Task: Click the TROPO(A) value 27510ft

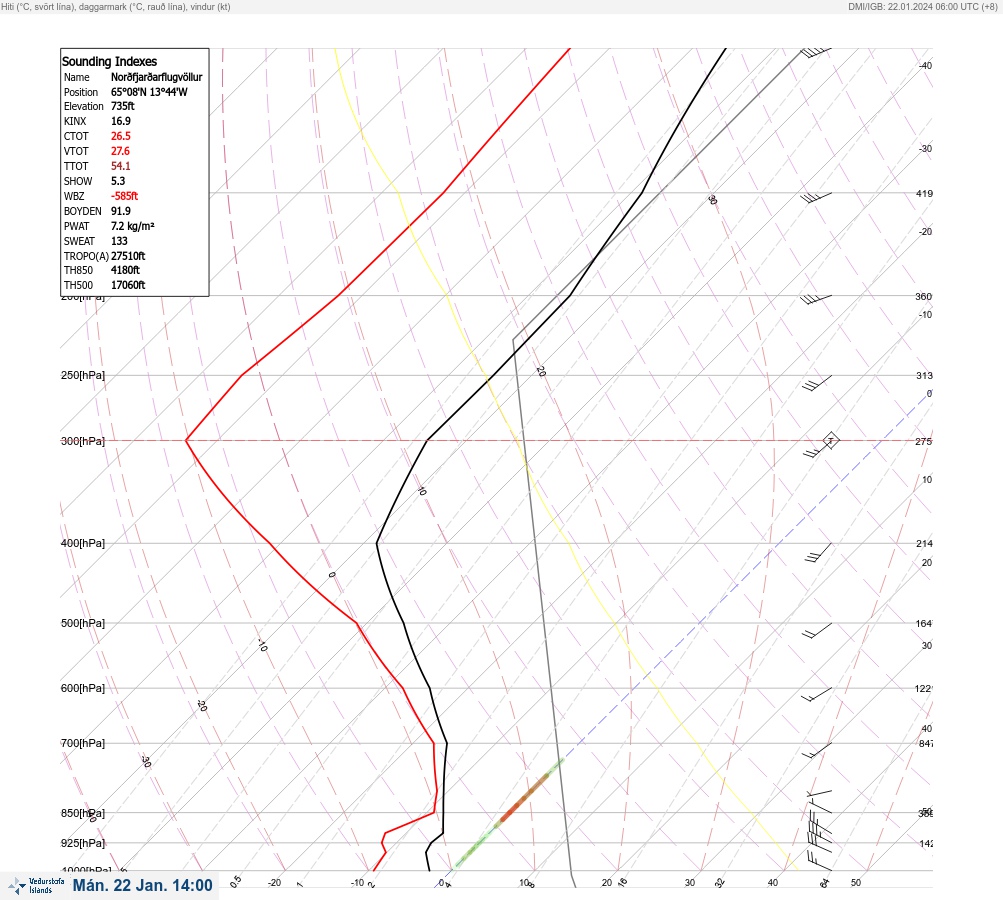Action: 128,256
